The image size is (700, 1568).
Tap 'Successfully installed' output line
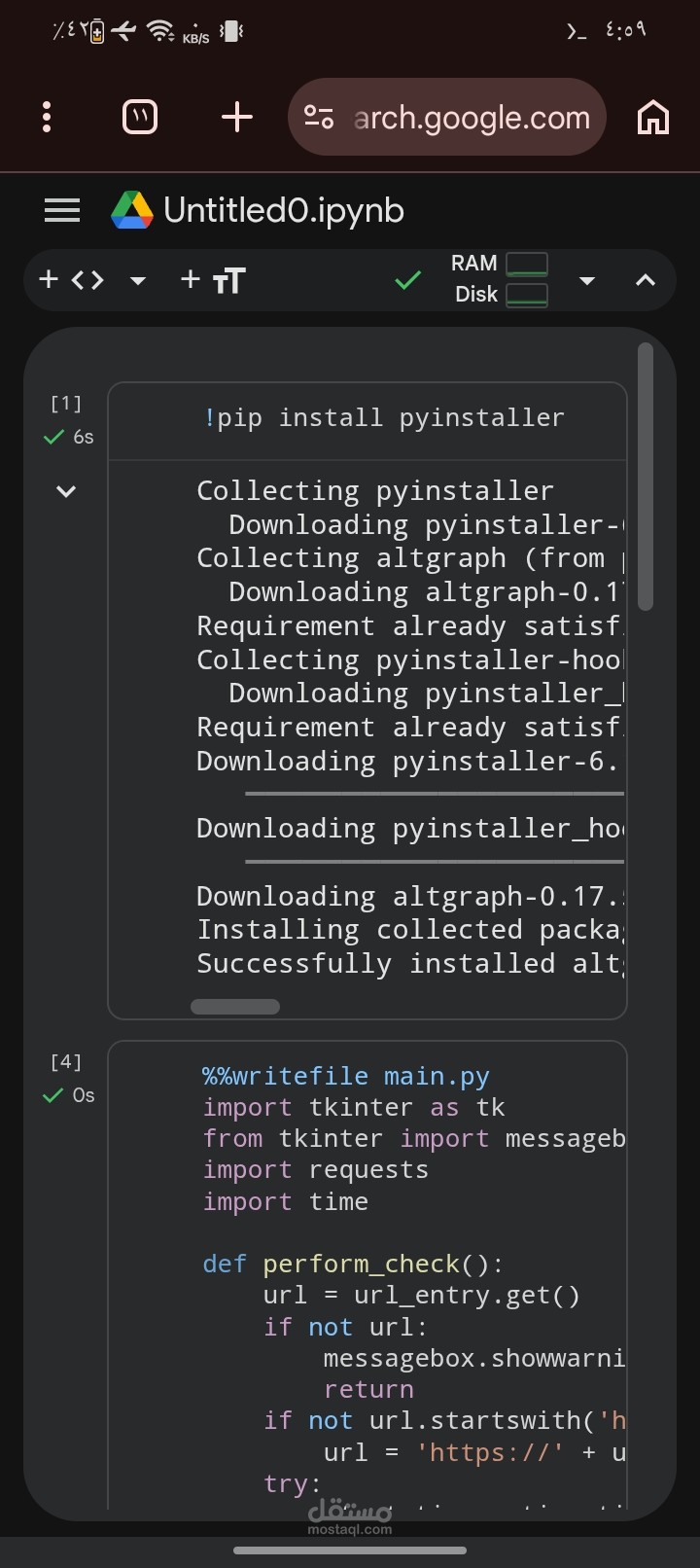(410, 964)
